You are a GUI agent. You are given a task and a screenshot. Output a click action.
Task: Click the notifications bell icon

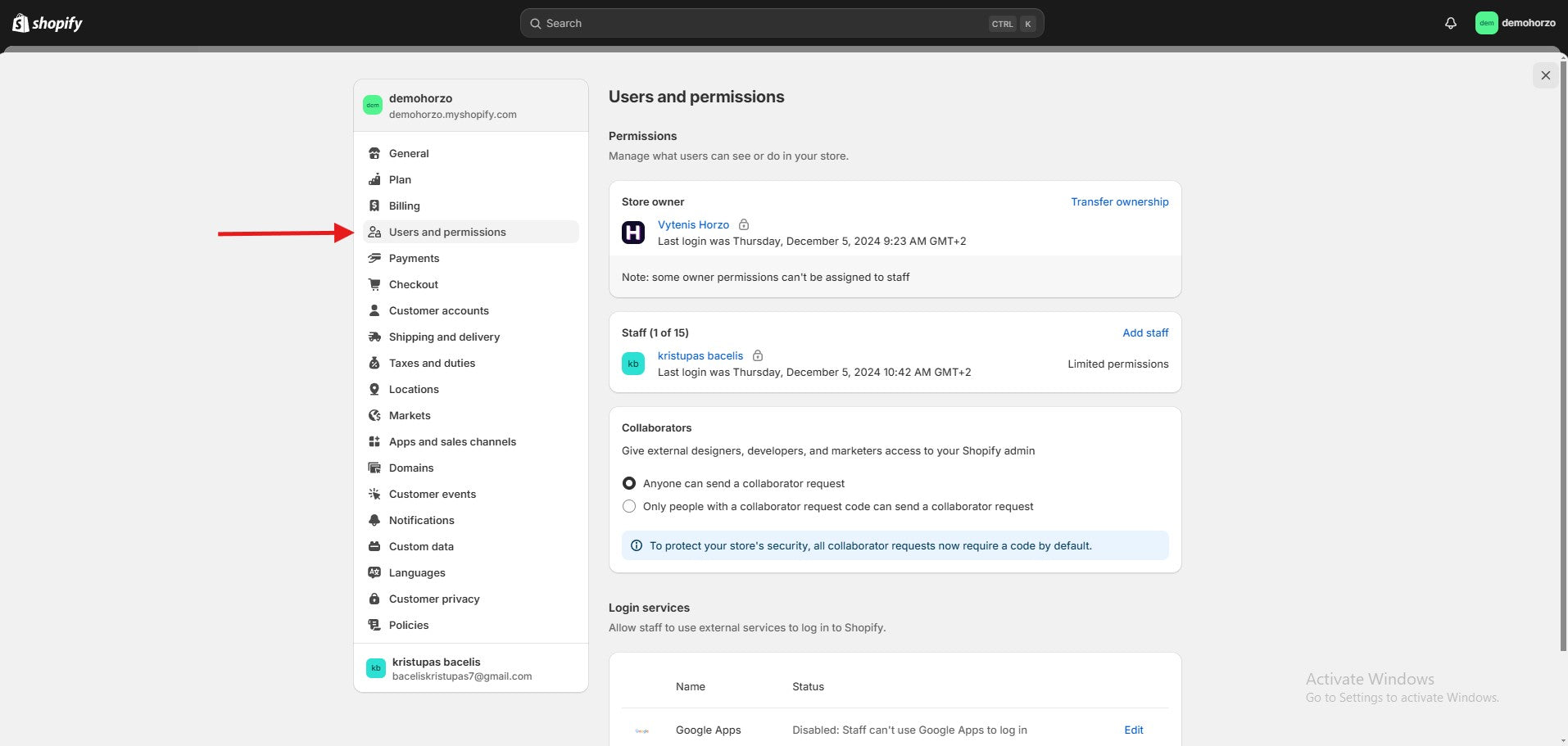pos(1450,23)
